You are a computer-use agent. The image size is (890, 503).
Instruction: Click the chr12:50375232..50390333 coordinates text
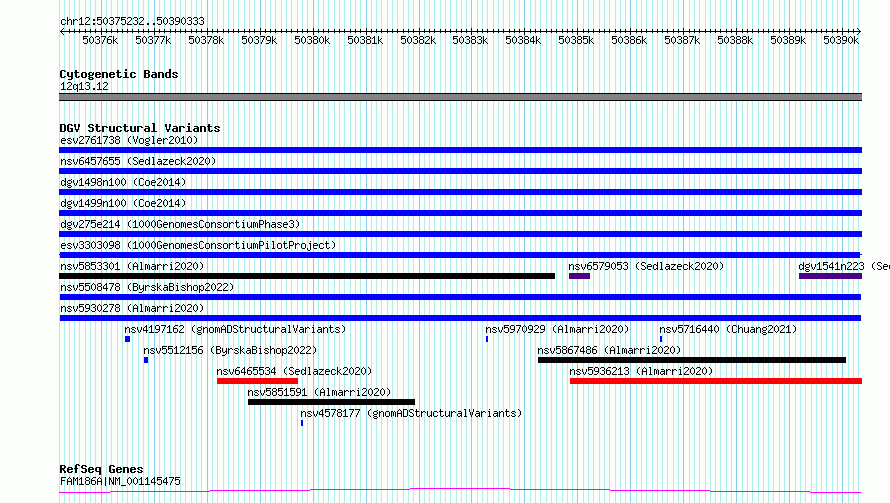tap(132, 21)
